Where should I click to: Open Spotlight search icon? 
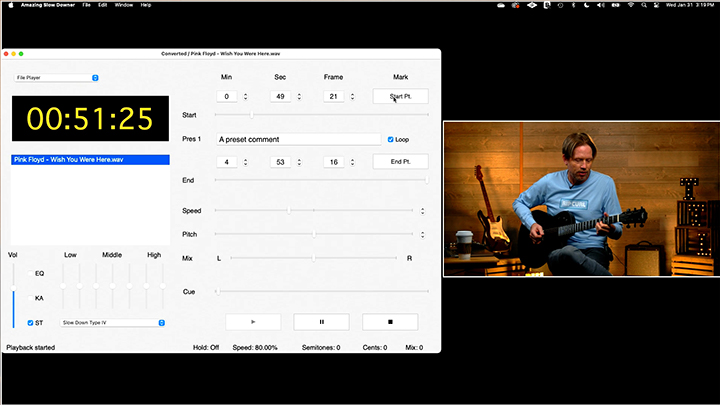644,5
